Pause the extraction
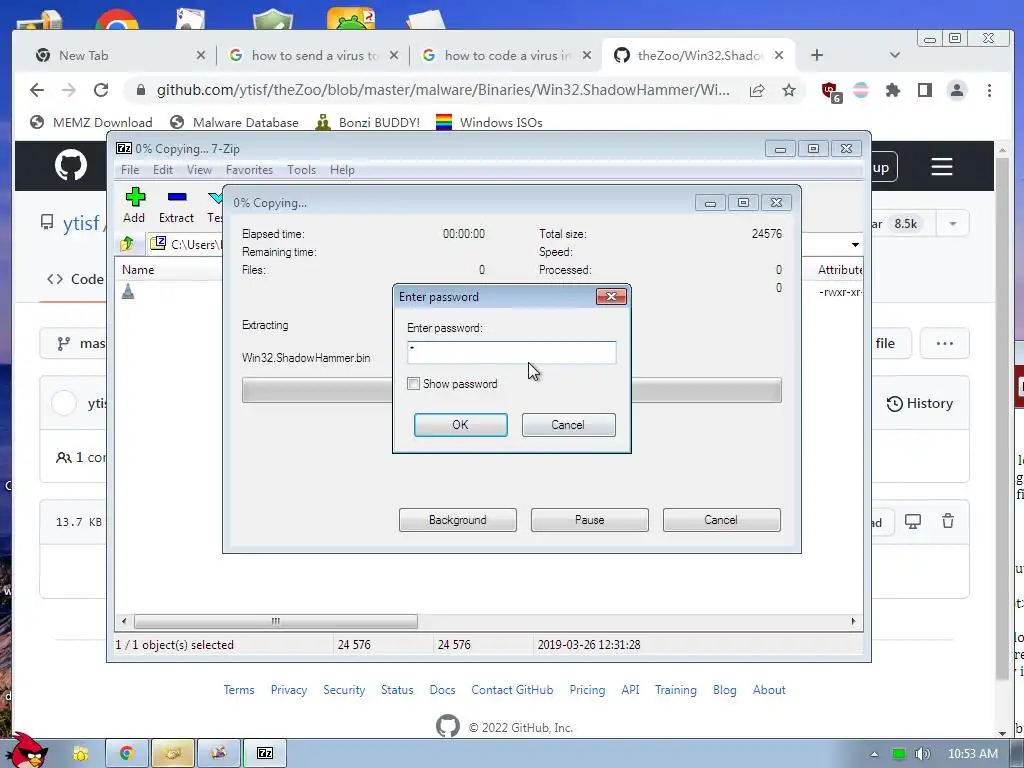The height and width of the screenshot is (768, 1024). (590, 520)
